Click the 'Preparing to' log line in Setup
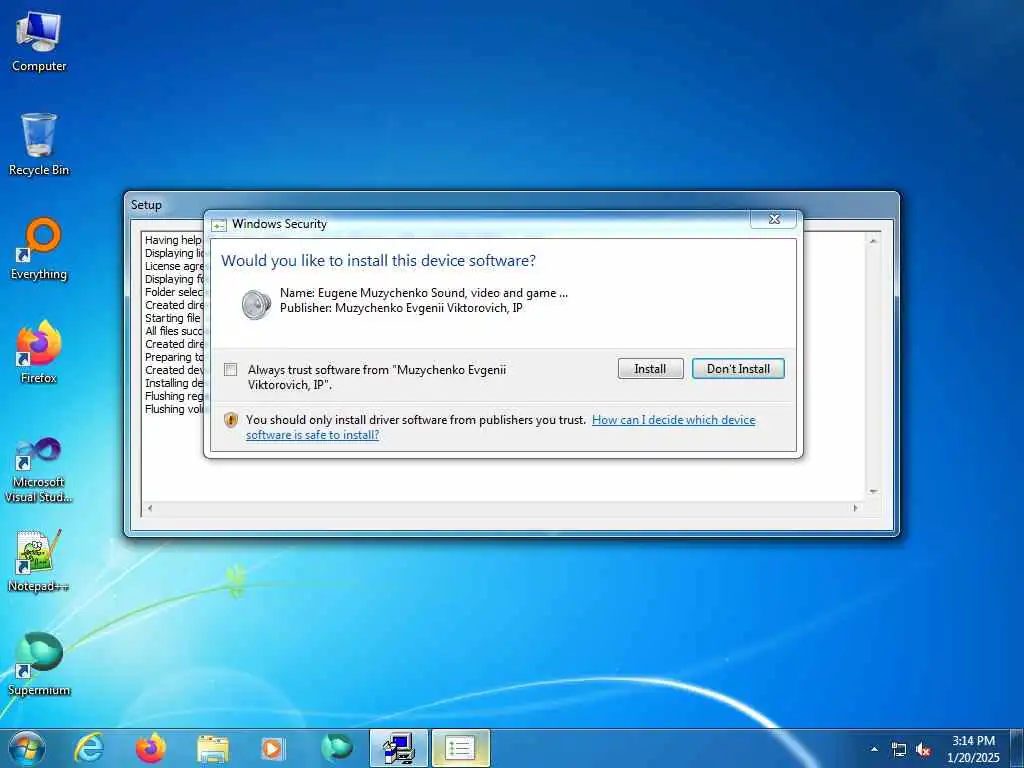 click(x=174, y=357)
